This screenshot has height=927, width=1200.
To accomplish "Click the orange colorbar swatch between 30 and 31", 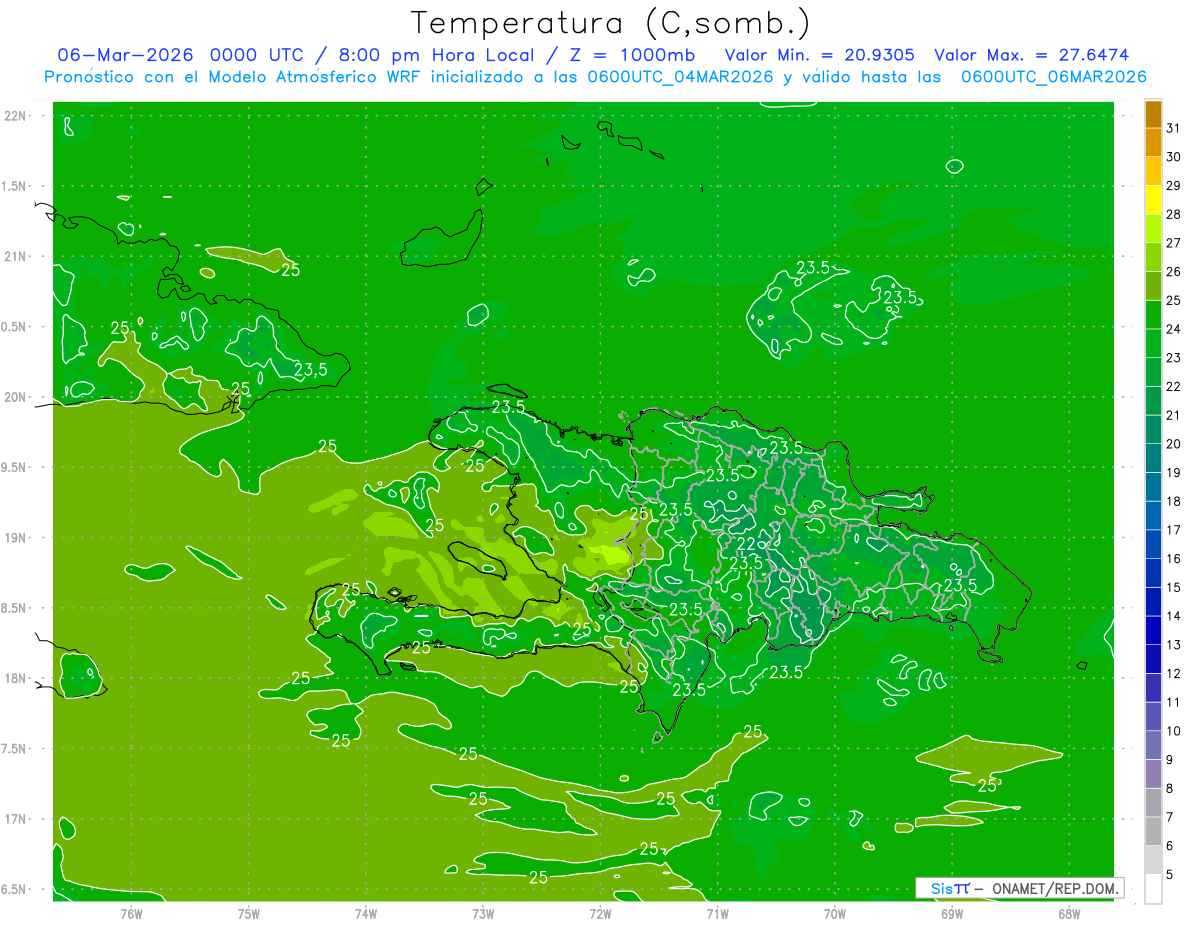I will pyautogui.click(x=1153, y=144).
